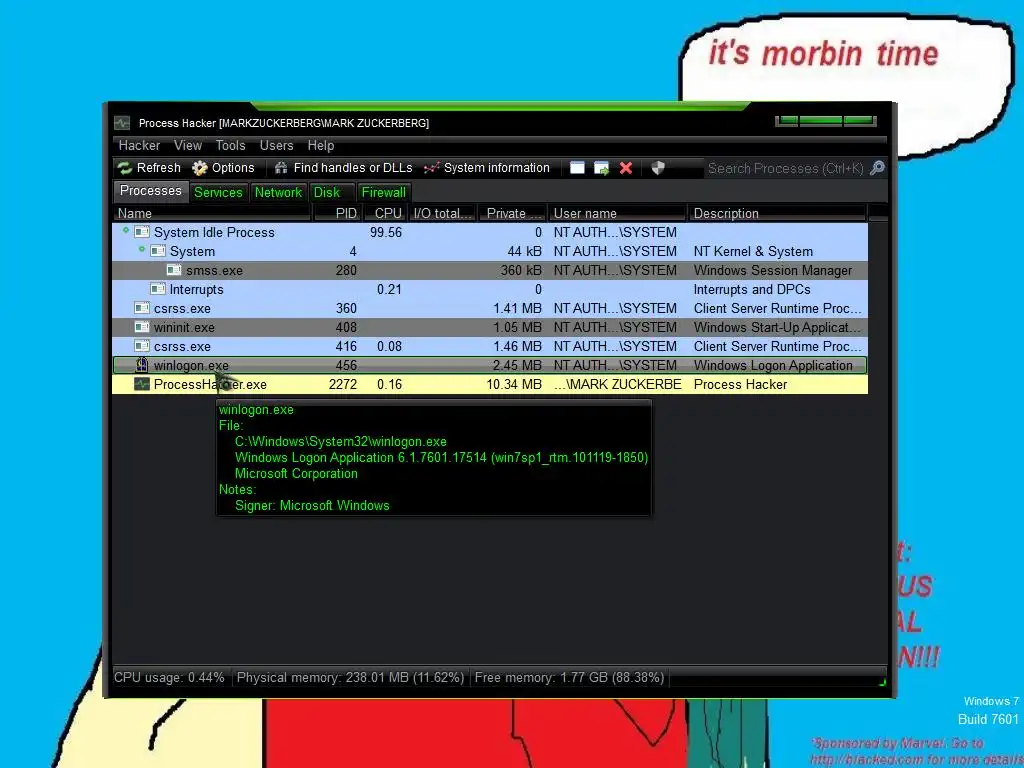Image resolution: width=1024 pixels, height=768 pixels.
Task: Select the smss.exe process row
Action: coord(490,270)
